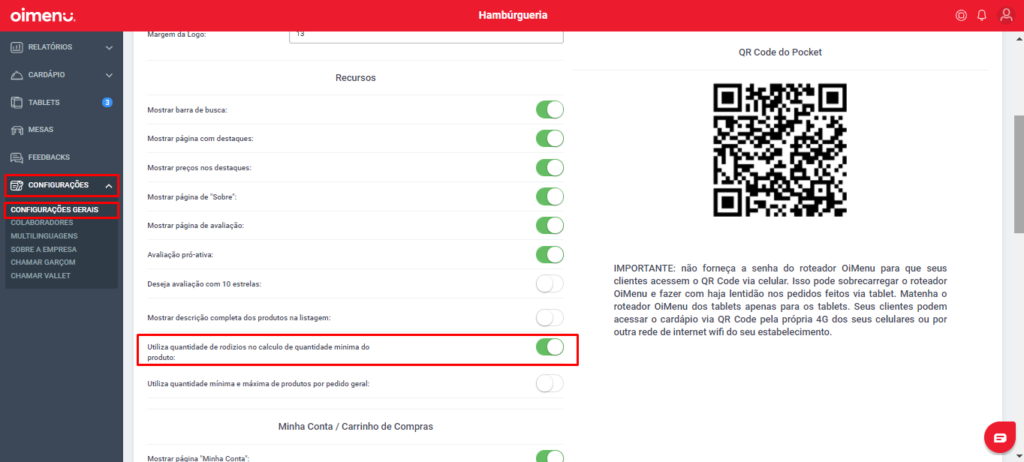Click QR Code do Pocket heading
The width and height of the screenshot is (1024, 462).
(780, 52)
